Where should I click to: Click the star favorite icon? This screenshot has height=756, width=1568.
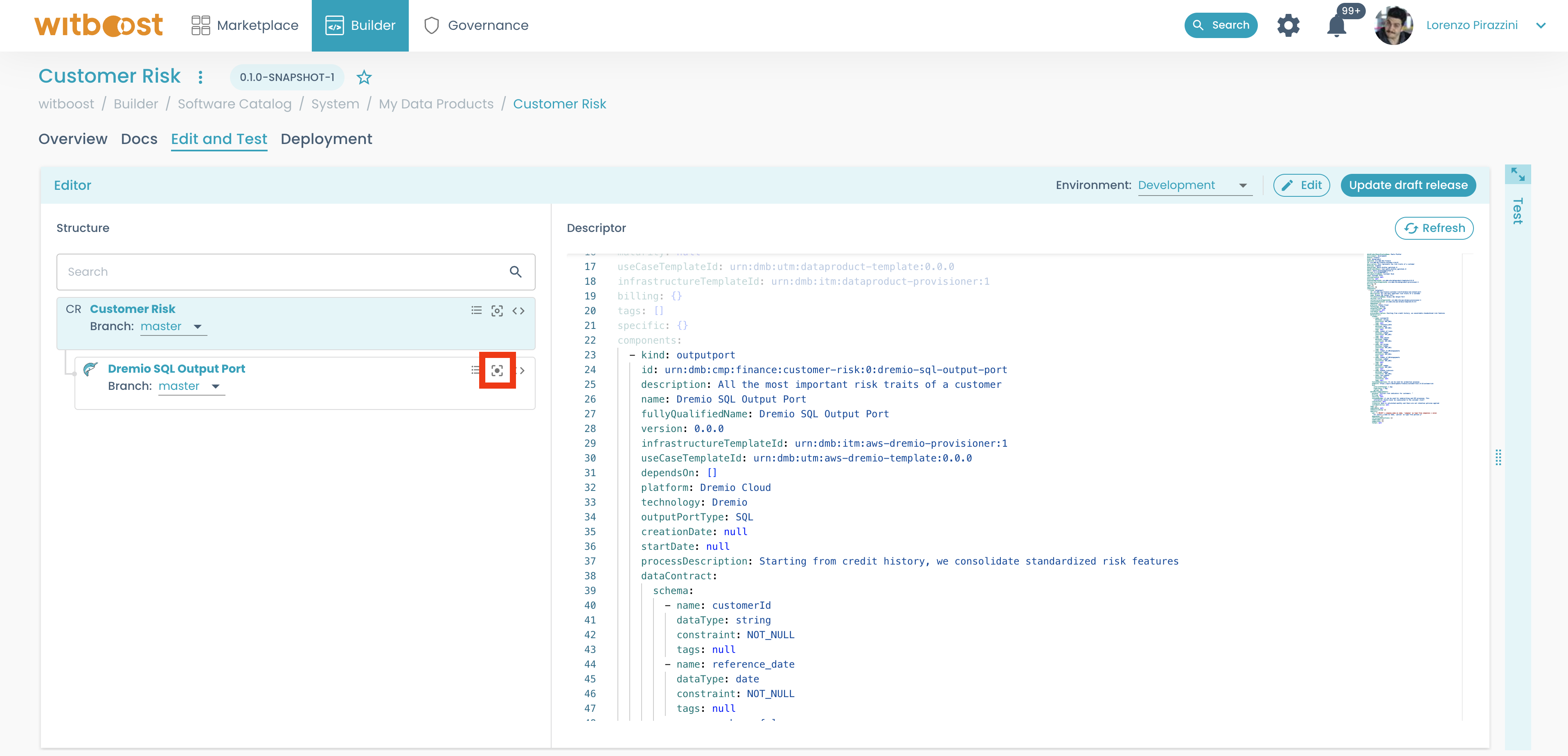(364, 77)
